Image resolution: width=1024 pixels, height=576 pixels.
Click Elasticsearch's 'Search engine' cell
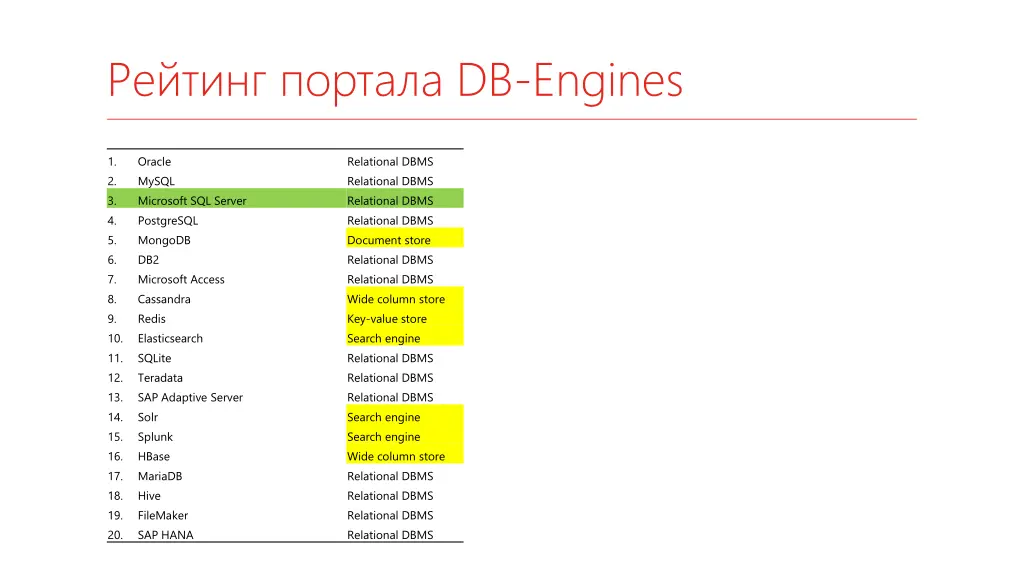click(x=405, y=336)
